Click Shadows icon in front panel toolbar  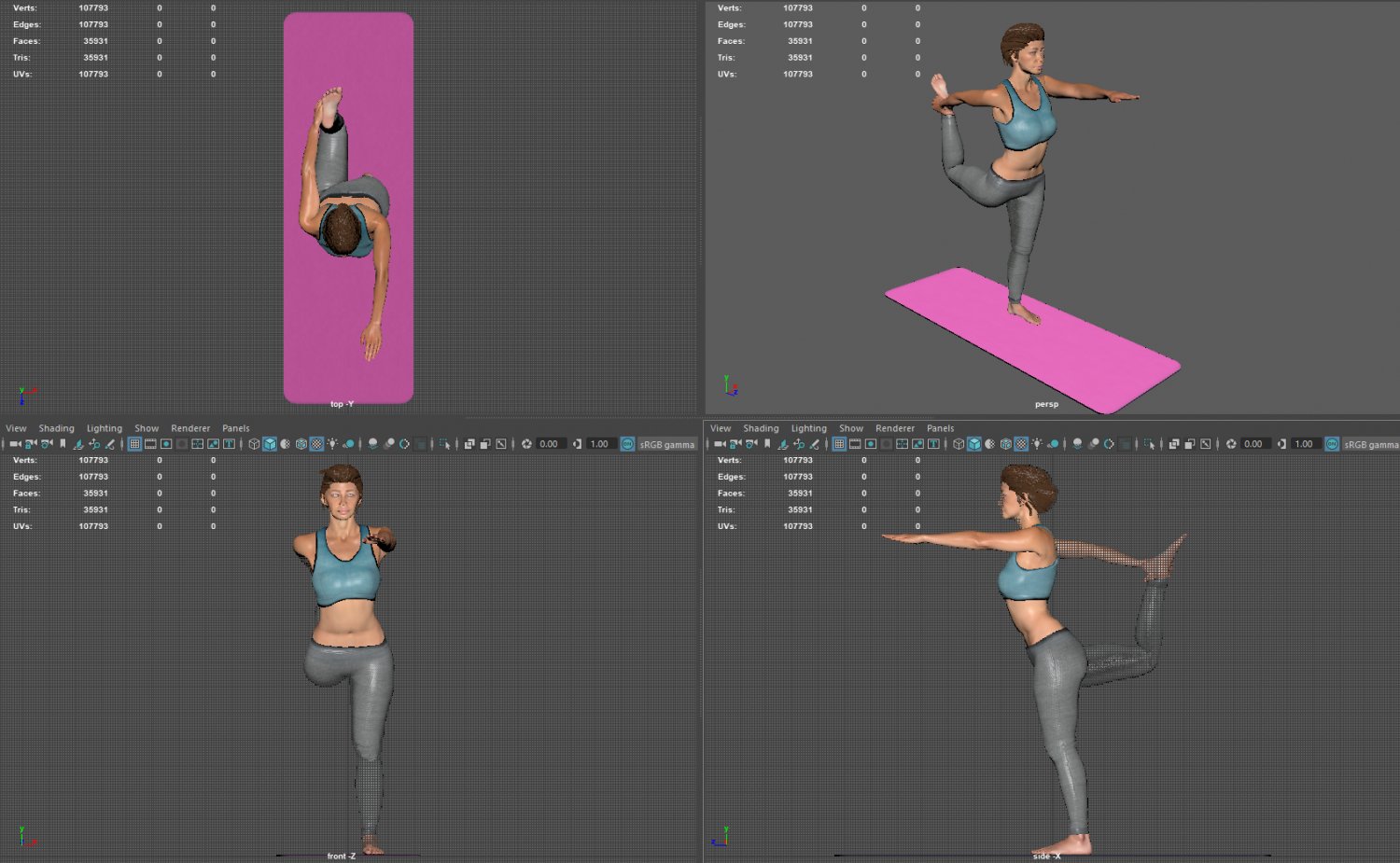click(348, 444)
